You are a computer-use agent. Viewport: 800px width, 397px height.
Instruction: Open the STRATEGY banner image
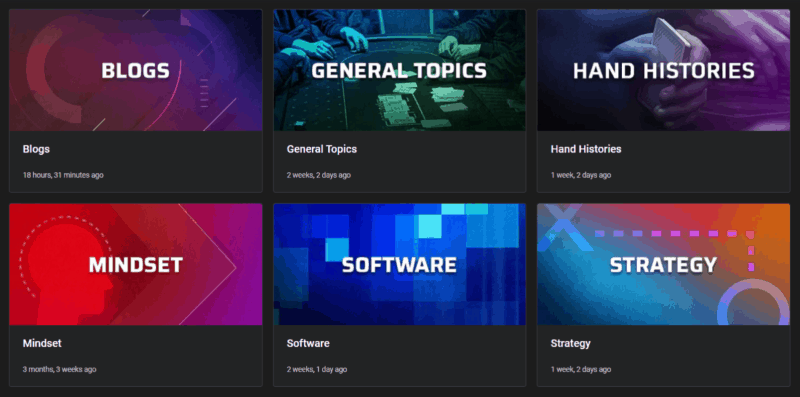coord(663,264)
